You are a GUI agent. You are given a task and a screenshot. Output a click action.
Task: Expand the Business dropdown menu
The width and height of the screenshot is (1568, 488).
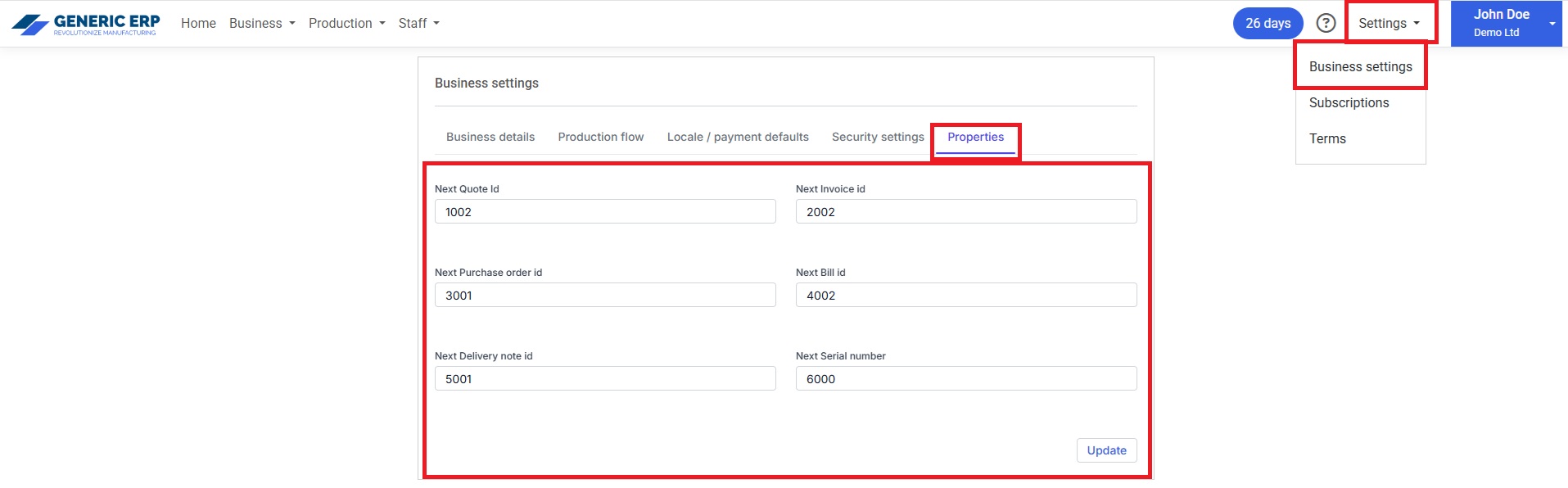pos(262,23)
